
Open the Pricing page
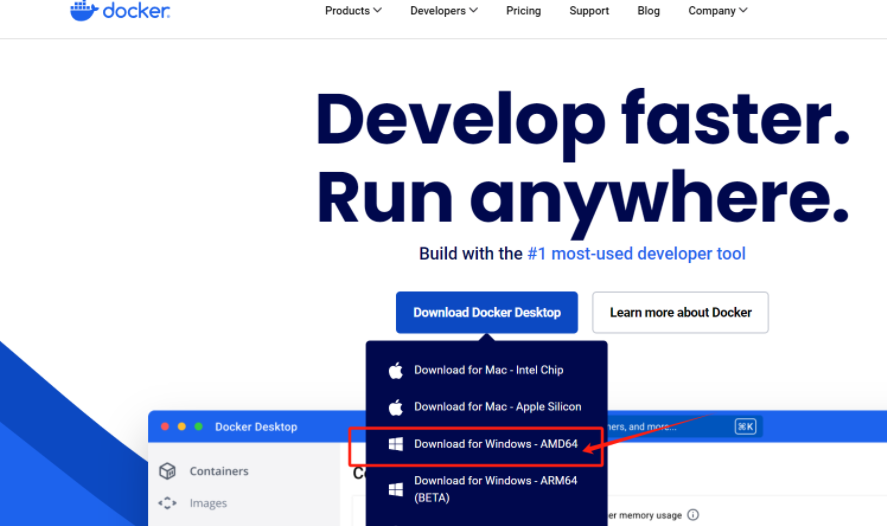click(523, 11)
